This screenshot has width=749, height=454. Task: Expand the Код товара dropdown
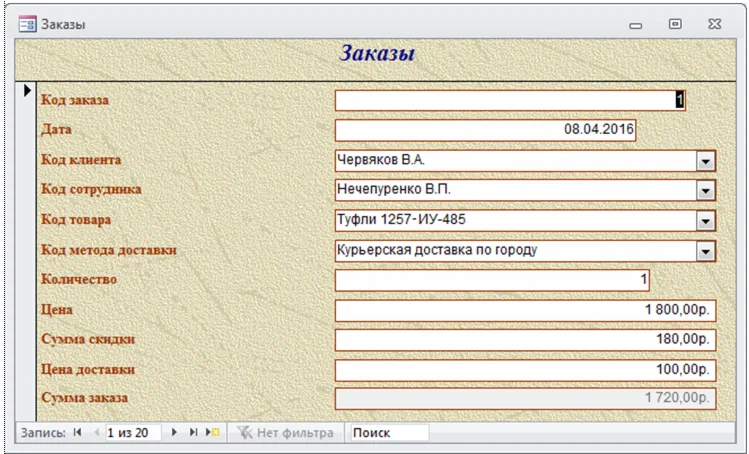[x=705, y=221]
